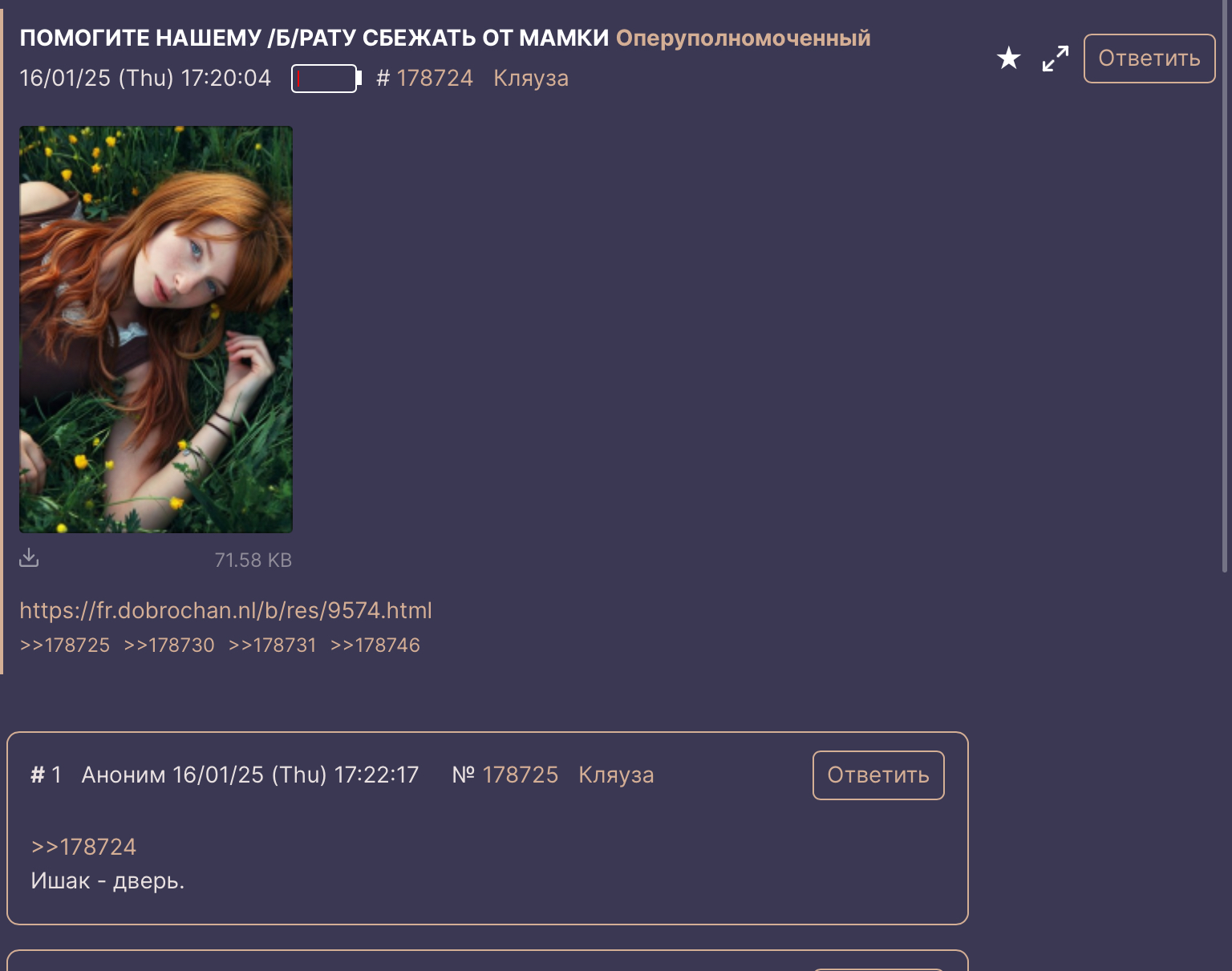This screenshot has width=1232, height=971.
Task: Follow the >>178746 reply backlink
Action: (x=375, y=645)
